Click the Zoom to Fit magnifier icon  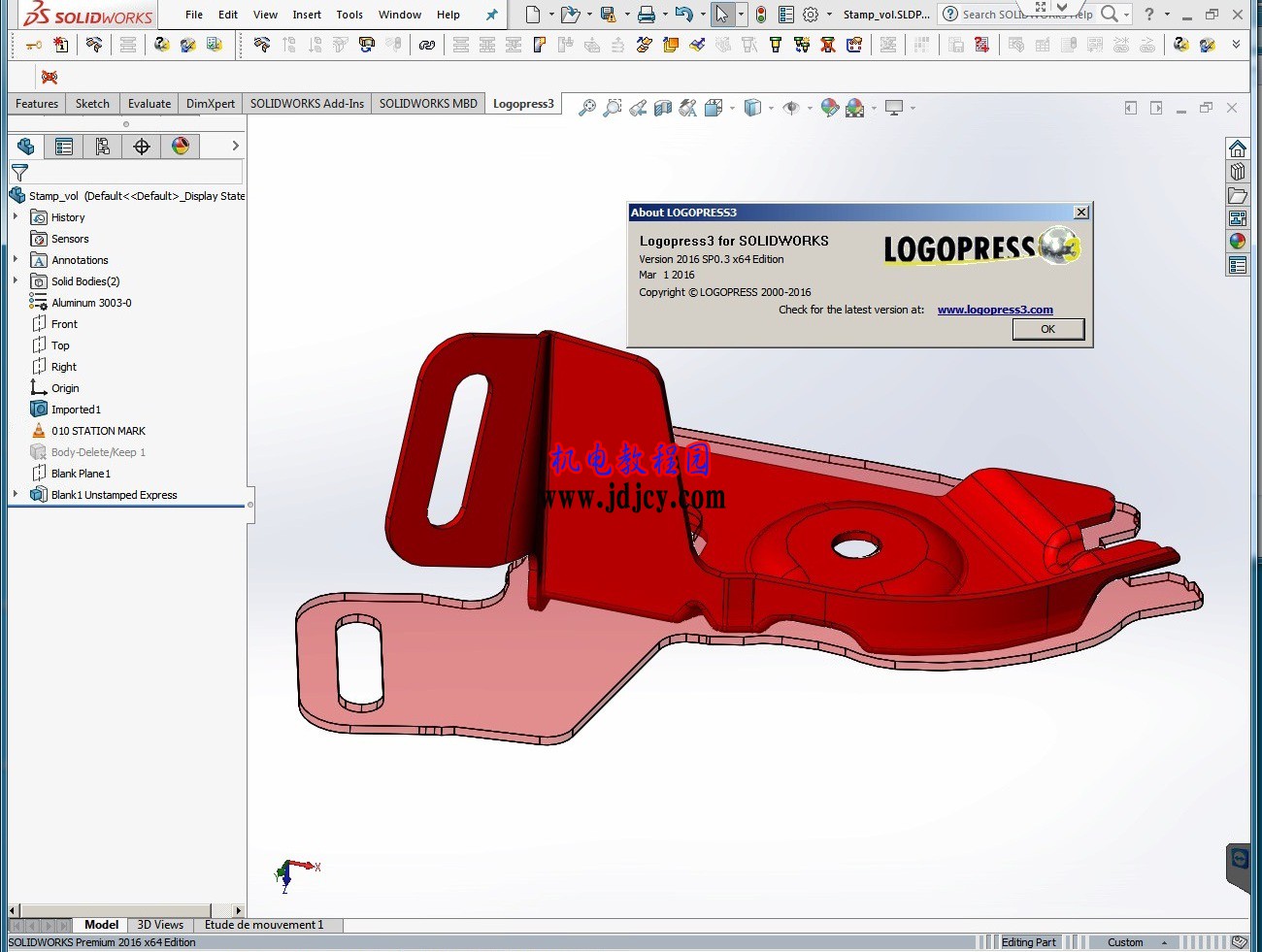click(x=587, y=108)
